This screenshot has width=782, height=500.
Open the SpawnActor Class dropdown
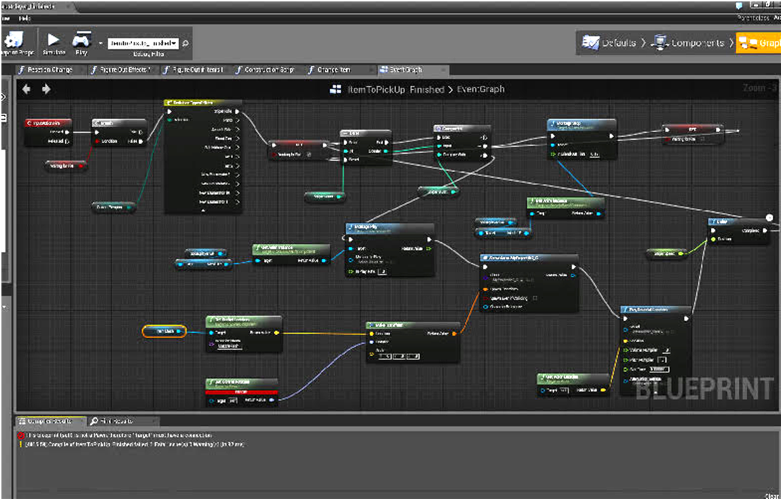511,280
